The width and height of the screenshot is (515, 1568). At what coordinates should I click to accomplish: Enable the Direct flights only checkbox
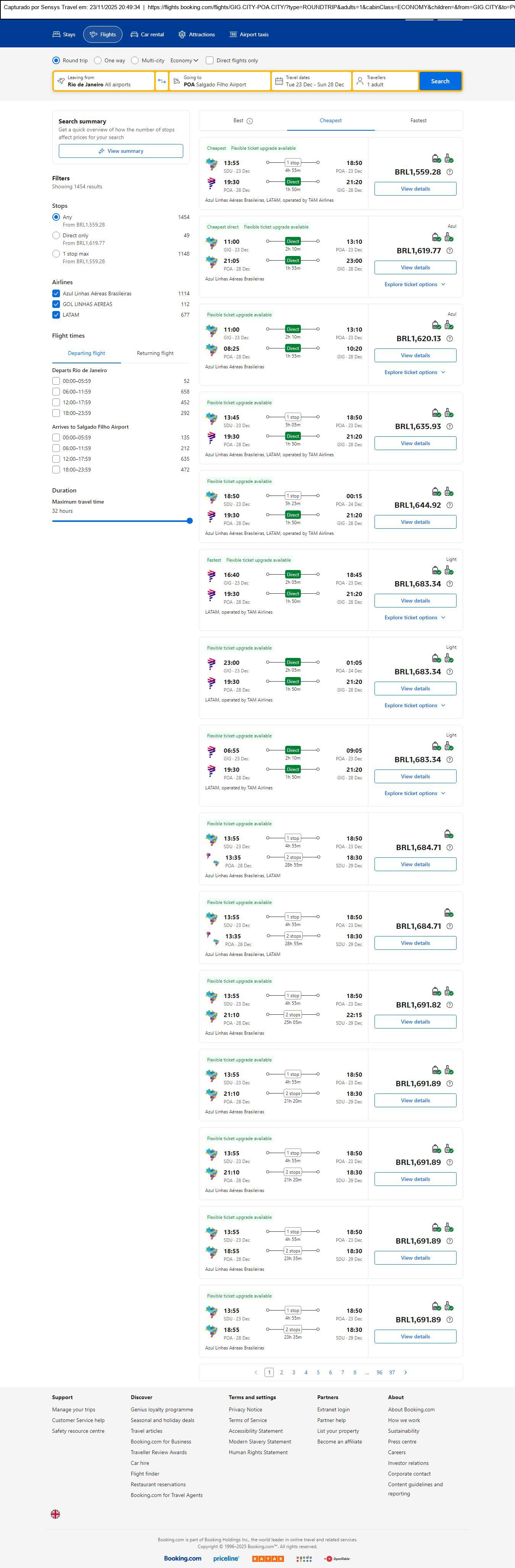pyautogui.click(x=210, y=60)
